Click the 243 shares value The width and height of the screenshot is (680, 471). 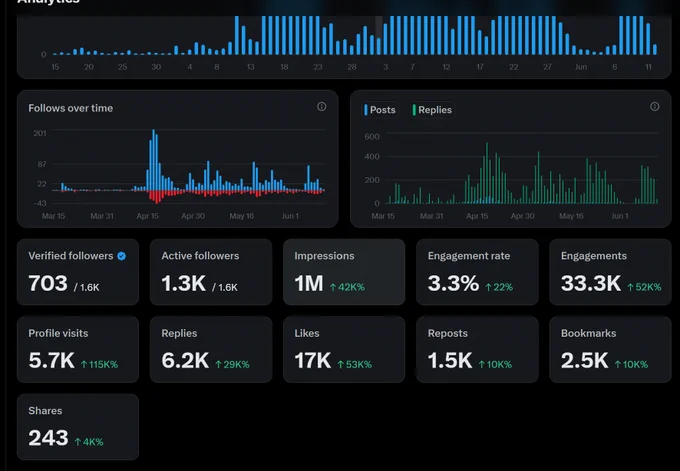48,438
